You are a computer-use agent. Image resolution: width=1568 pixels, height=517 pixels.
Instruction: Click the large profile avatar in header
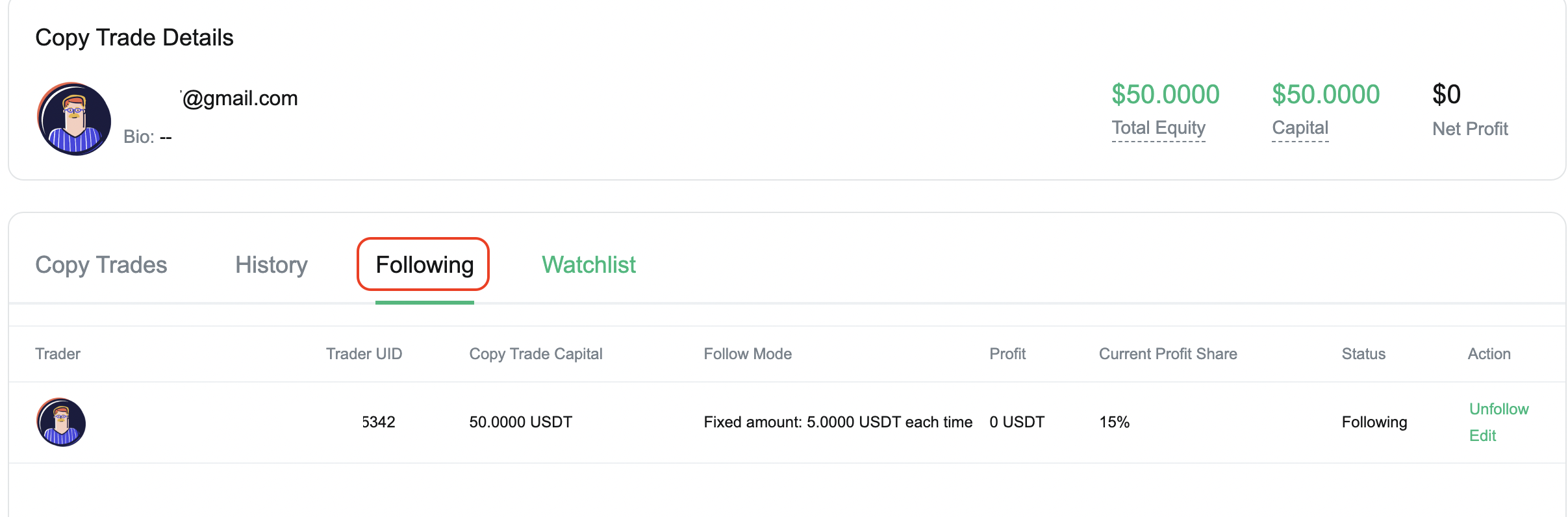(x=74, y=119)
